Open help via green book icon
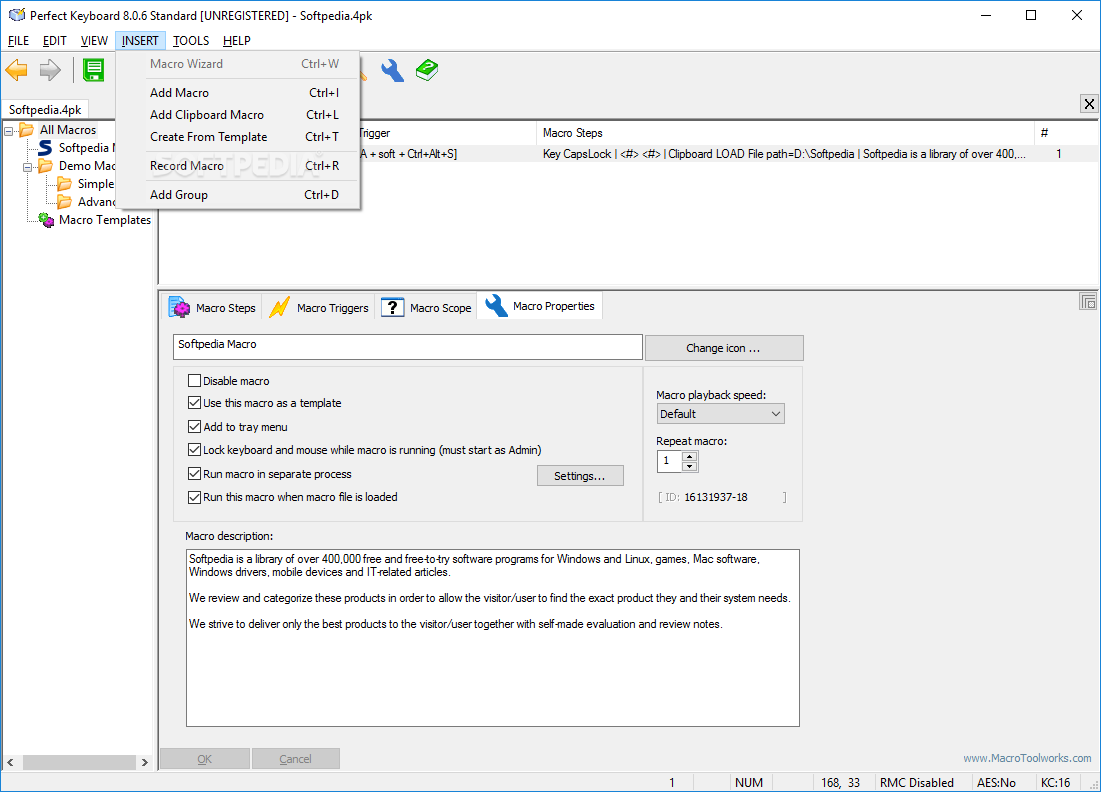Image resolution: width=1101 pixels, height=792 pixels. pos(426,70)
